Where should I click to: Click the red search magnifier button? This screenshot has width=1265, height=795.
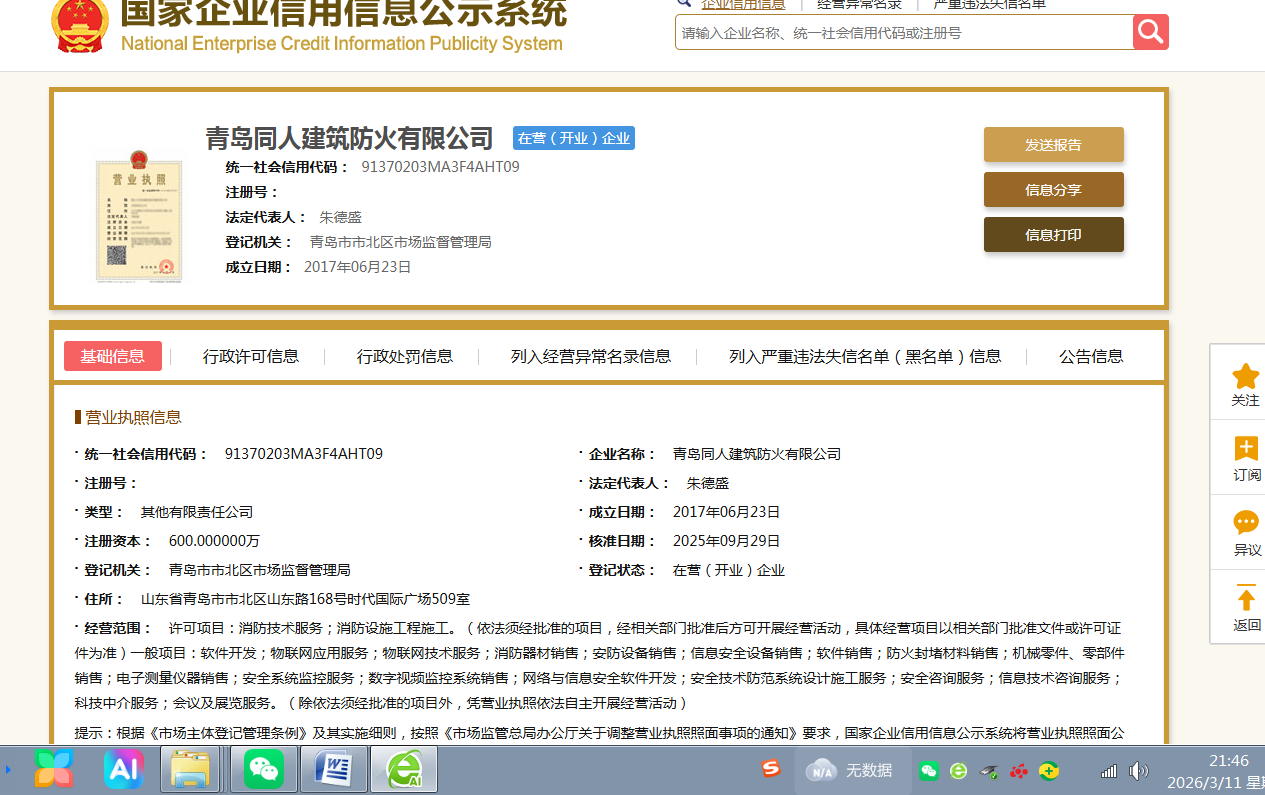click(x=1150, y=32)
